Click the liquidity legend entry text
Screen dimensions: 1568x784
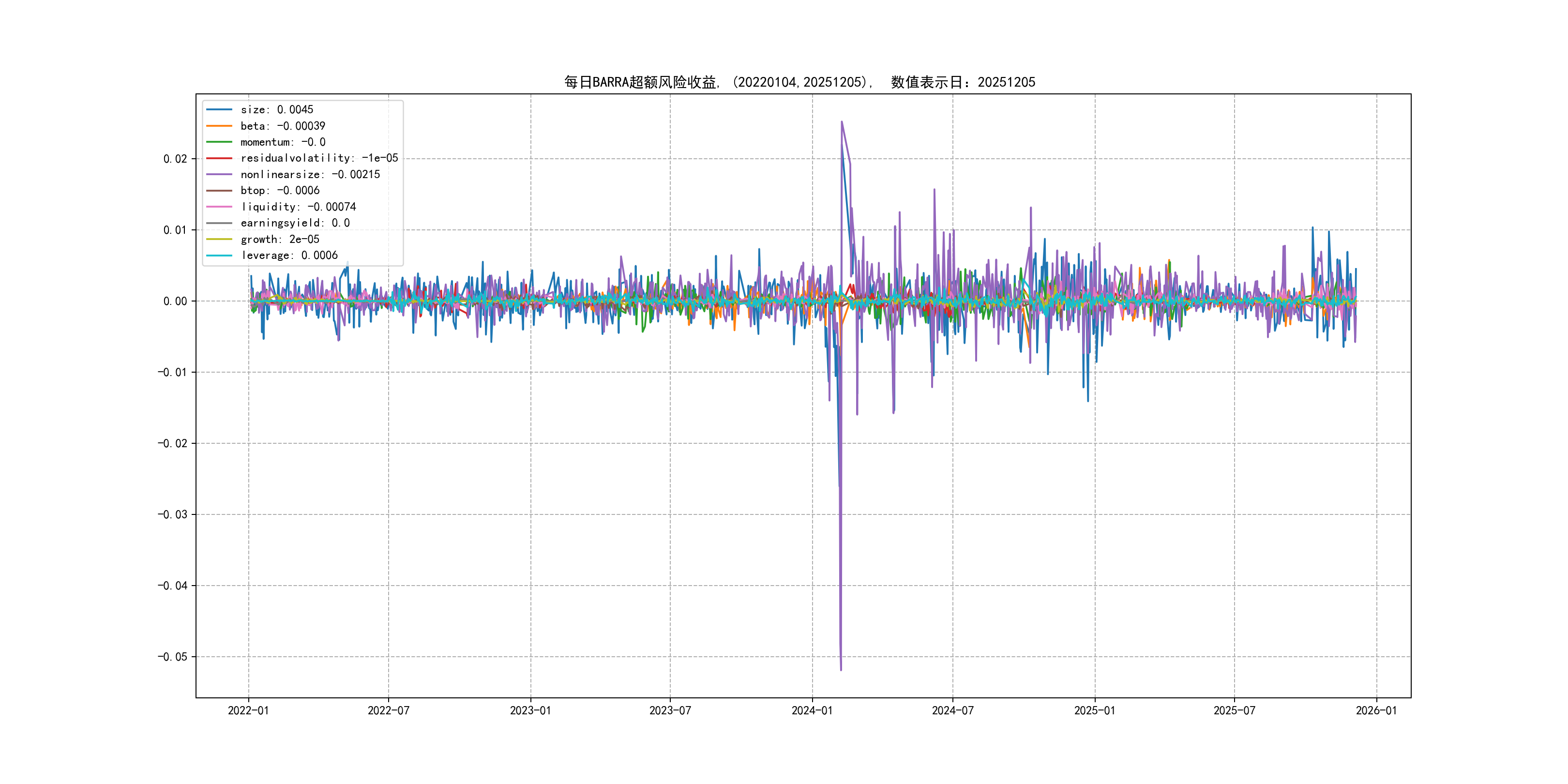pyautogui.click(x=298, y=207)
